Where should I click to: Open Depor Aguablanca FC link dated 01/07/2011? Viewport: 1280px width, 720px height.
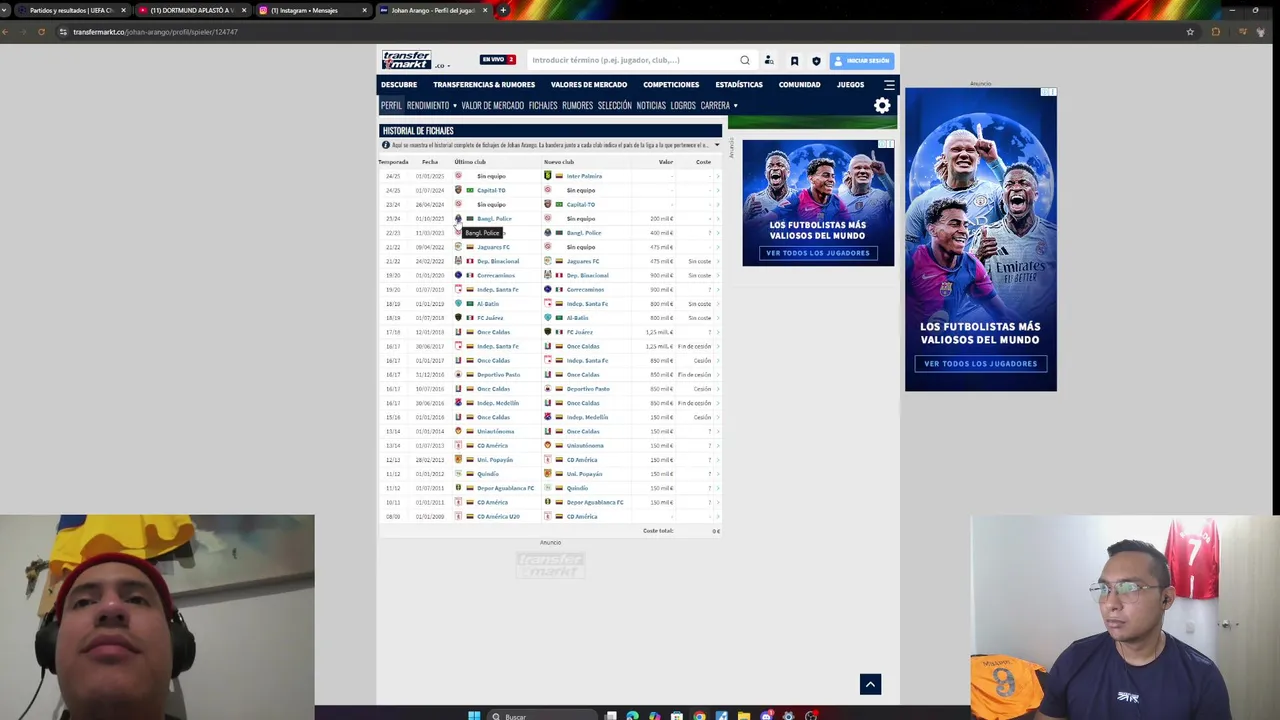[x=505, y=488]
